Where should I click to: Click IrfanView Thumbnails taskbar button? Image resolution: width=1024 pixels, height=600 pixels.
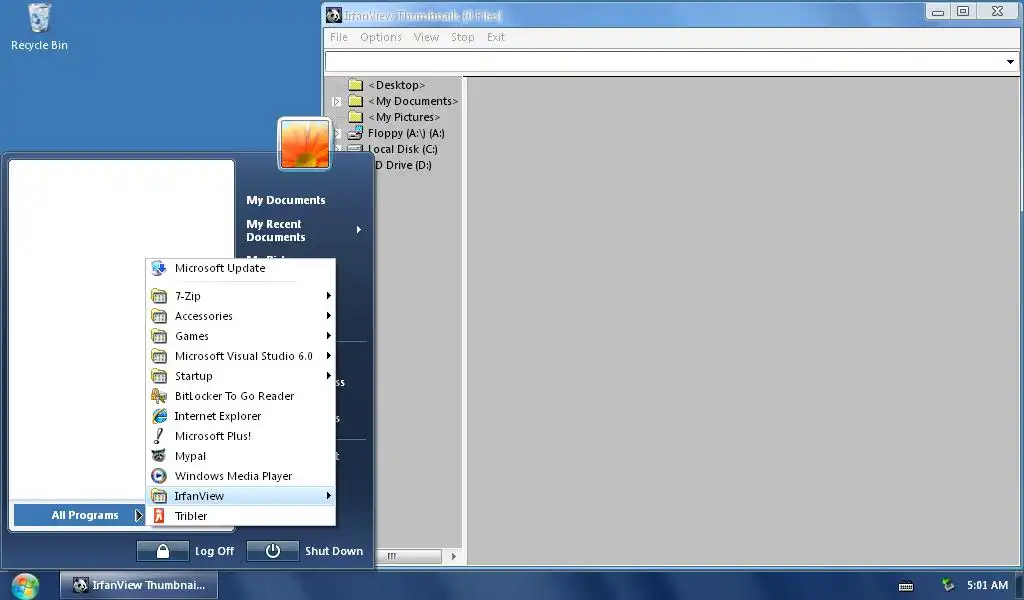[x=138, y=585]
